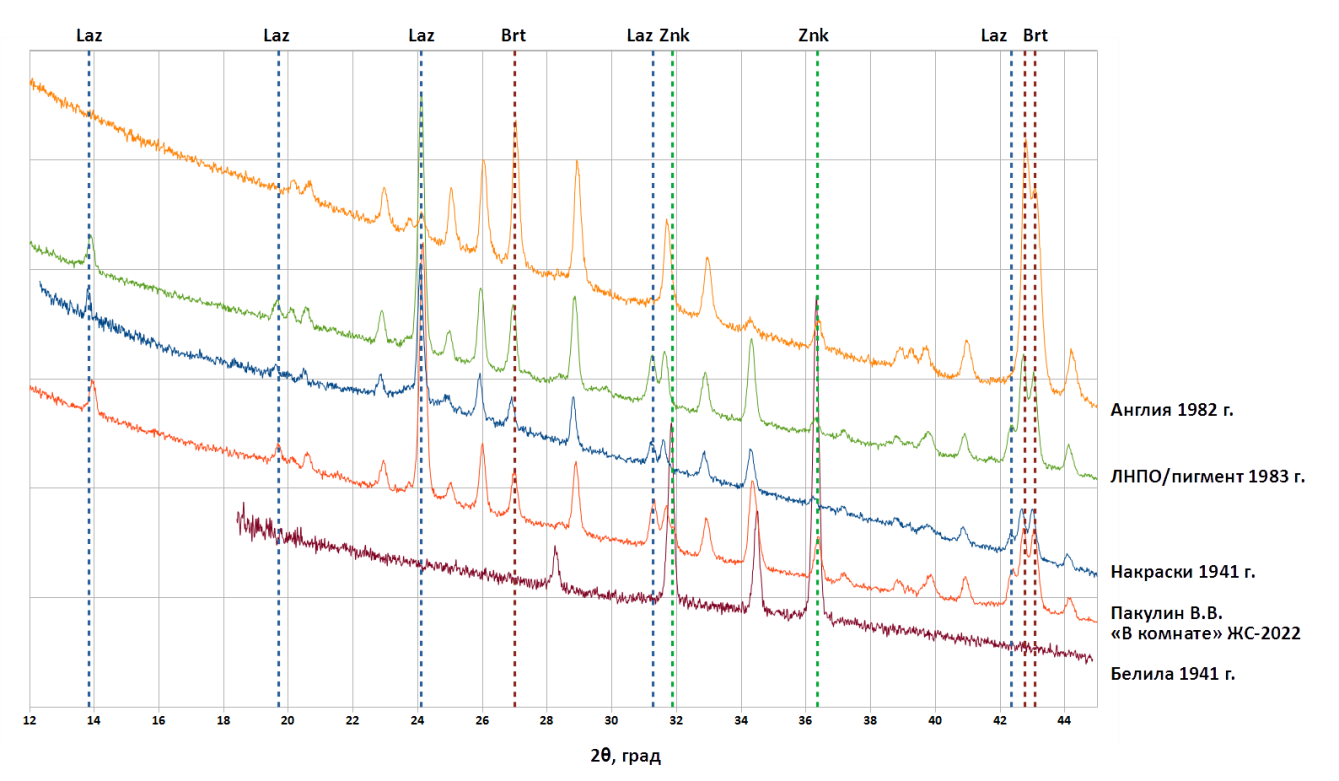Click the 44 tick on the x-axis
Viewport: 1339px width, 781px height.
pos(1064,719)
